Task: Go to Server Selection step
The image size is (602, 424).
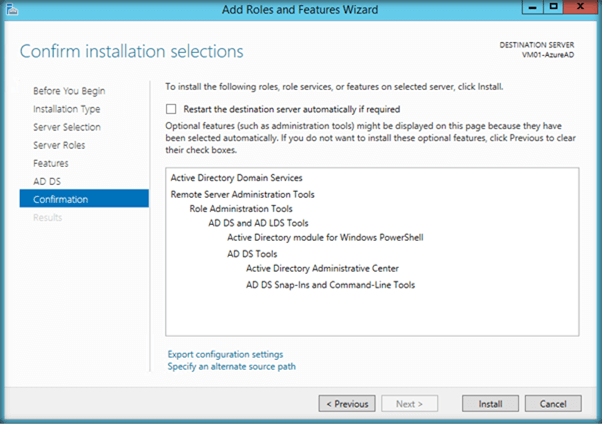Action: click(x=67, y=127)
